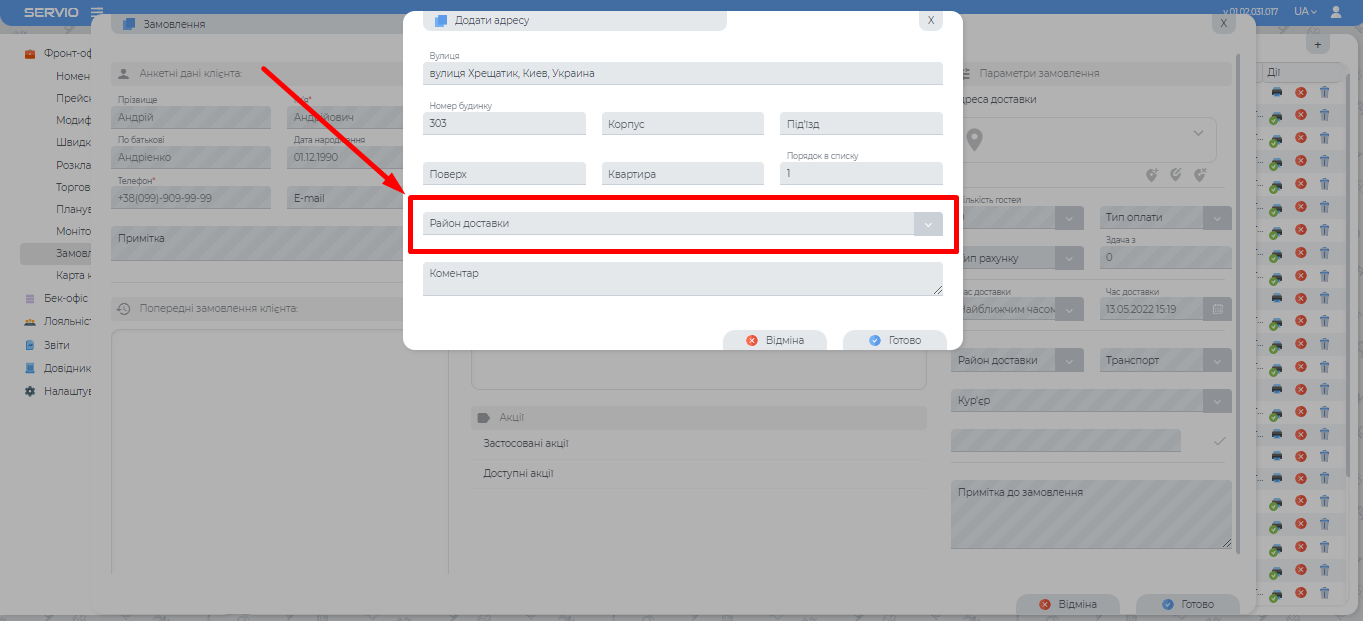1363x621 pixels.
Task: Click the user profile icon in top bar
Action: (1337, 11)
